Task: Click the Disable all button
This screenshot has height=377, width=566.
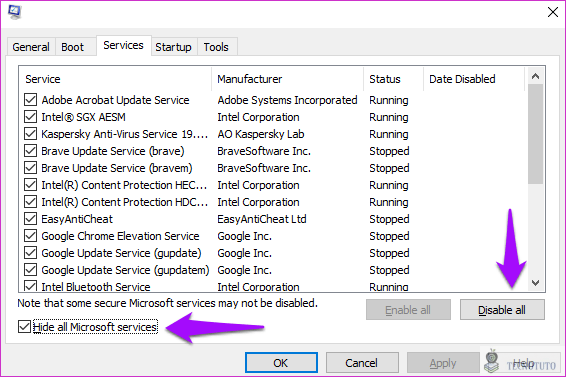Action: coord(502,310)
